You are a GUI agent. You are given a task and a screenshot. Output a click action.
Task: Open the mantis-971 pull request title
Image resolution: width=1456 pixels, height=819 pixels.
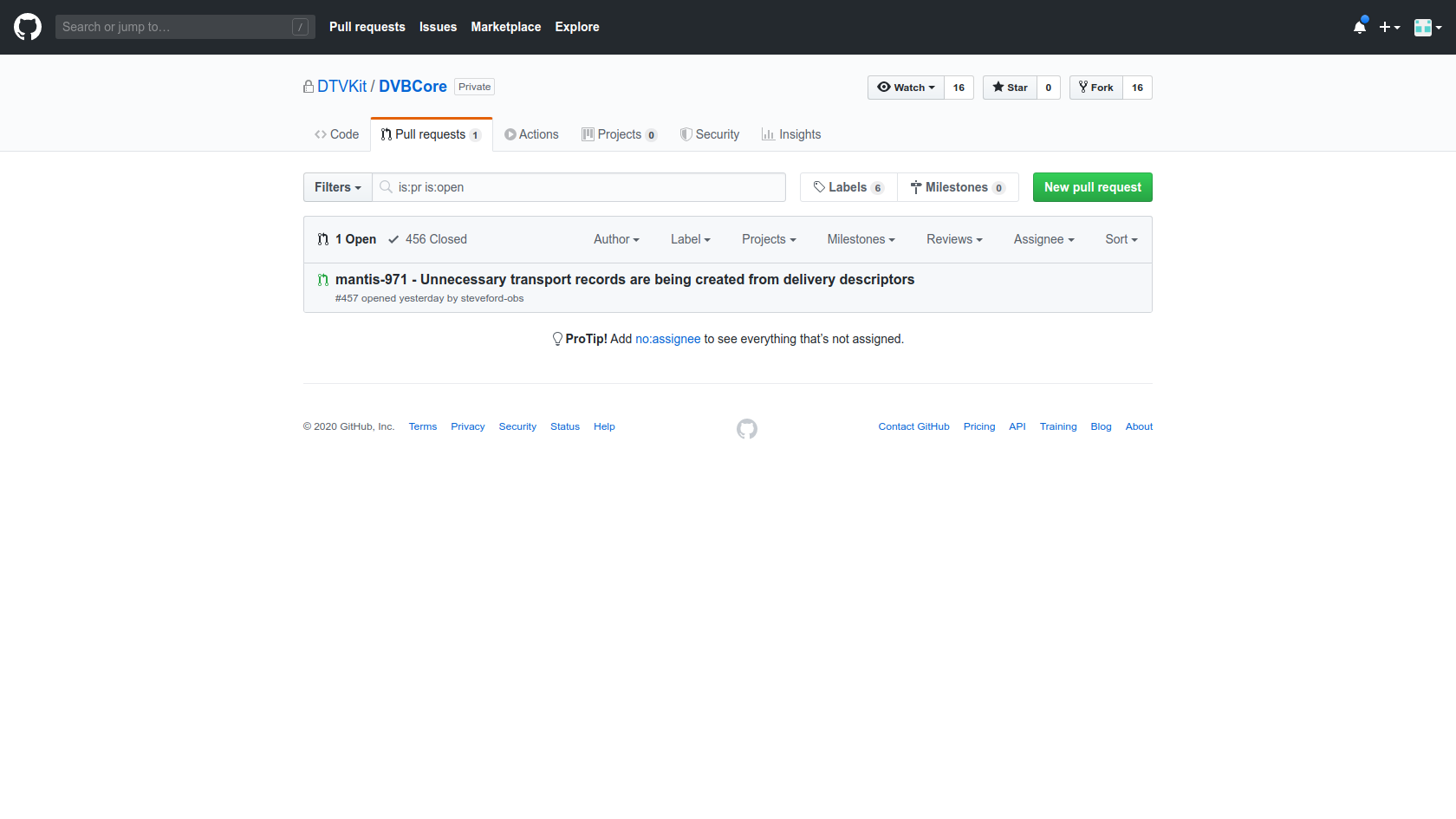[x=624, y=279]
